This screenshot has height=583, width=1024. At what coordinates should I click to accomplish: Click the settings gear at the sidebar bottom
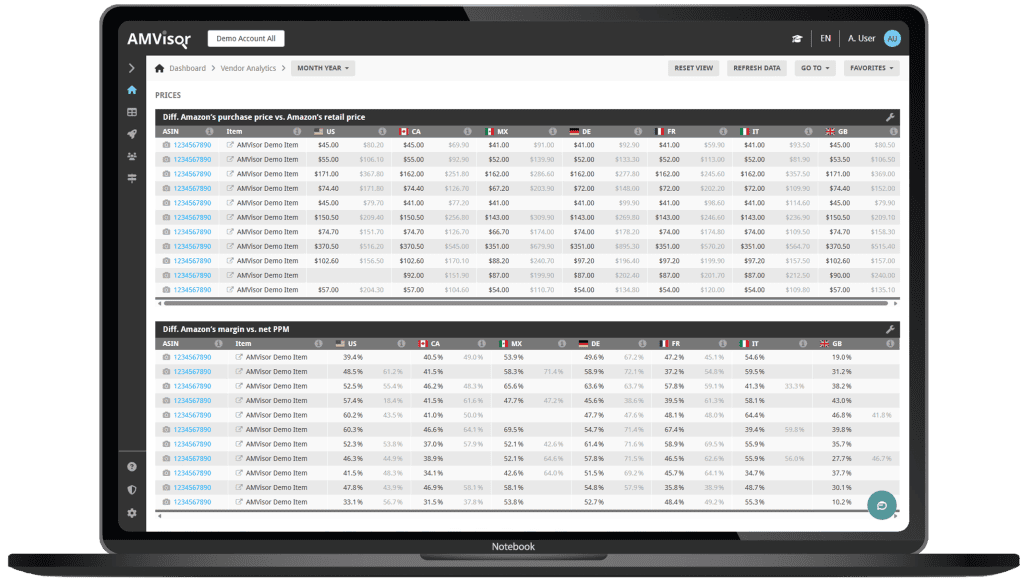pyautogui.click(x=131, y=512)
